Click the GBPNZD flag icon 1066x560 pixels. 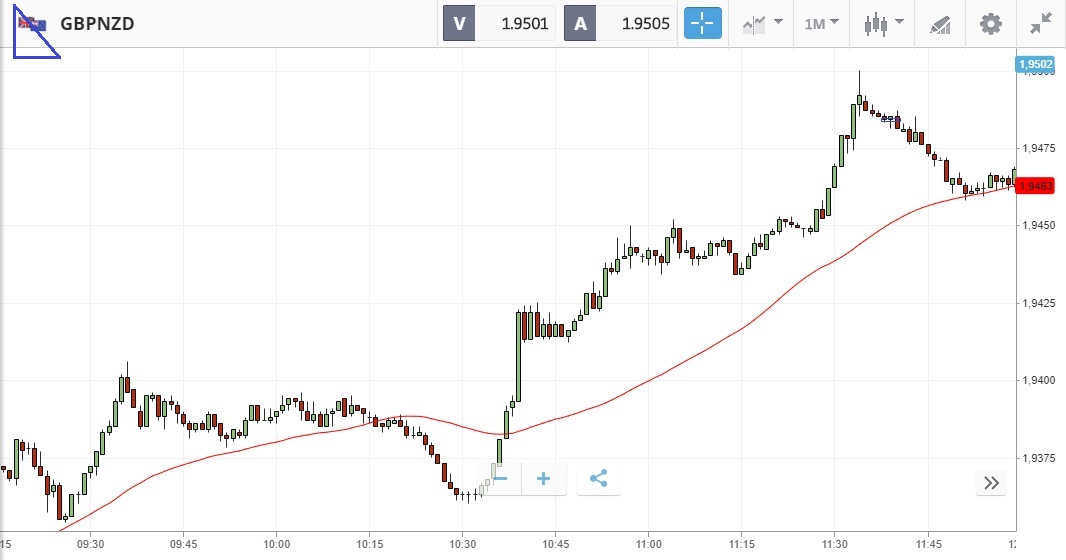click(x=32, y=23)
